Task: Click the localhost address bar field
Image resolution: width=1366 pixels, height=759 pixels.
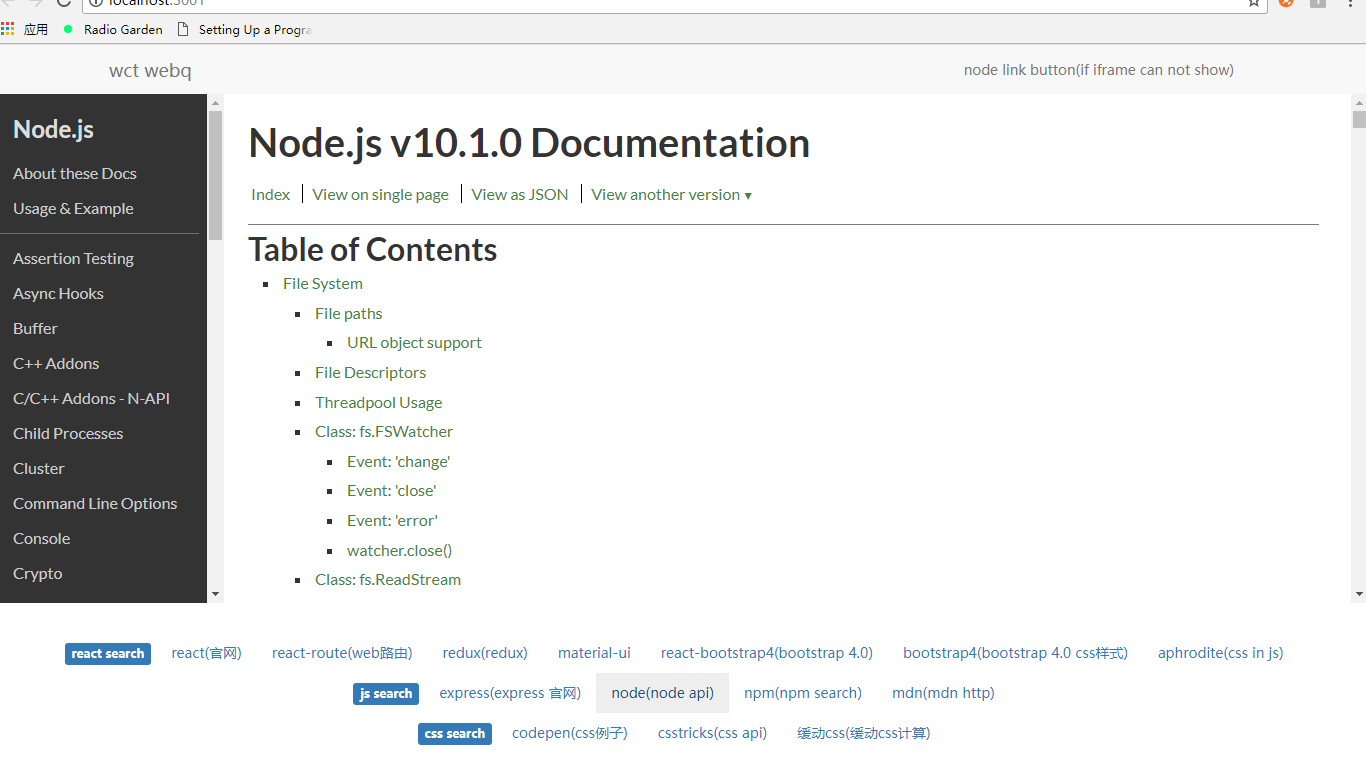Action: coord(675,4)
